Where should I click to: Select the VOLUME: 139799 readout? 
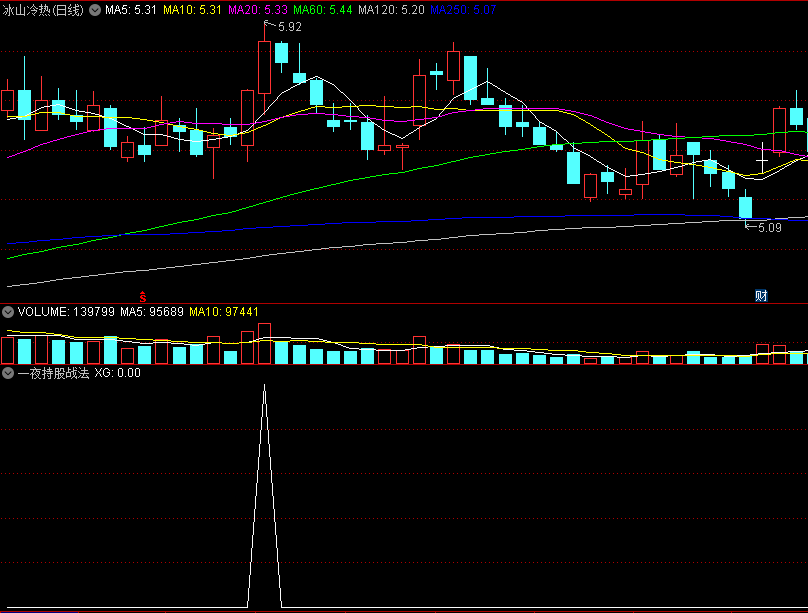66,312
